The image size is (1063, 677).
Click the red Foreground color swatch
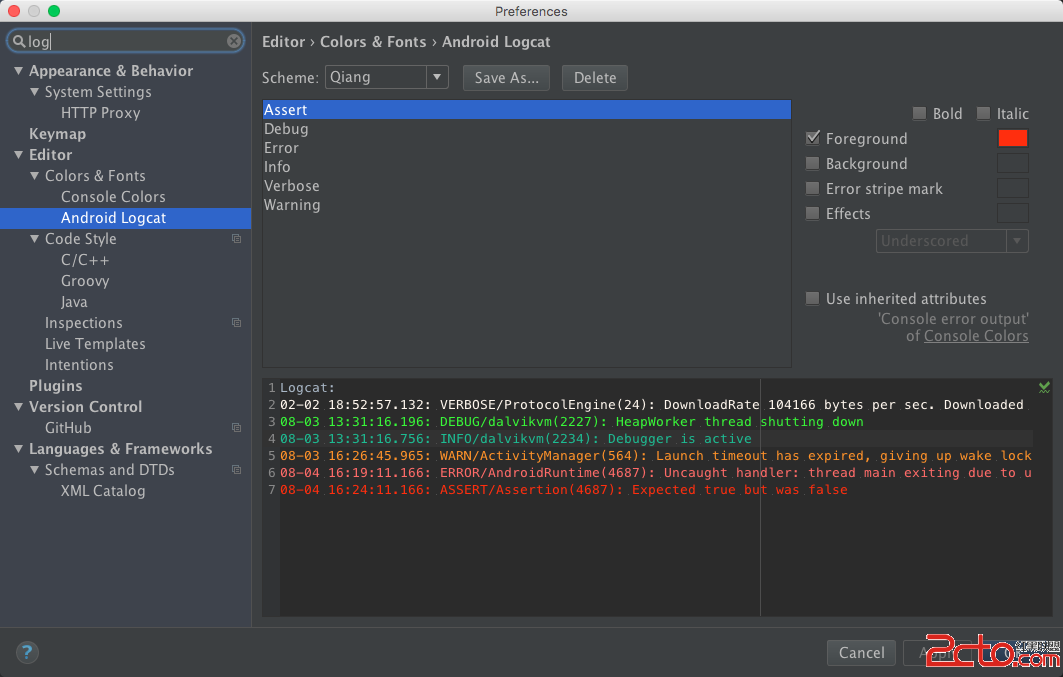coord(1012,138)
